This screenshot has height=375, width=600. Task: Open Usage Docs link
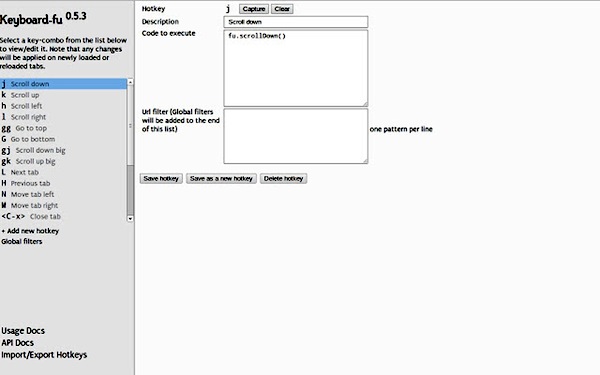pos(23,331)
